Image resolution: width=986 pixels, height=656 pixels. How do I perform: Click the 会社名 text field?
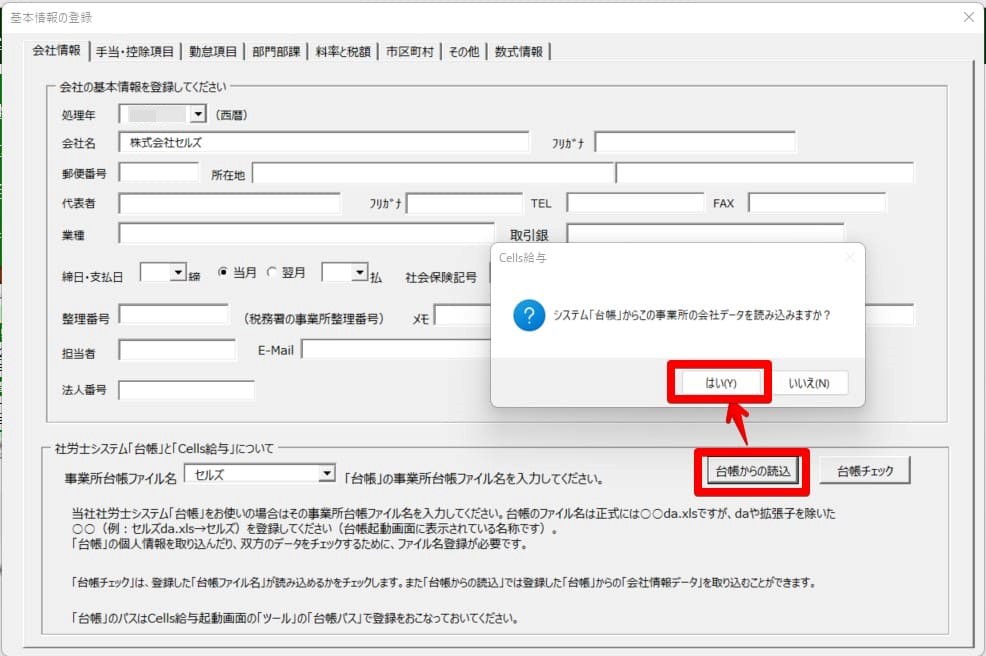pyautogui.click(x=323, y=142)
